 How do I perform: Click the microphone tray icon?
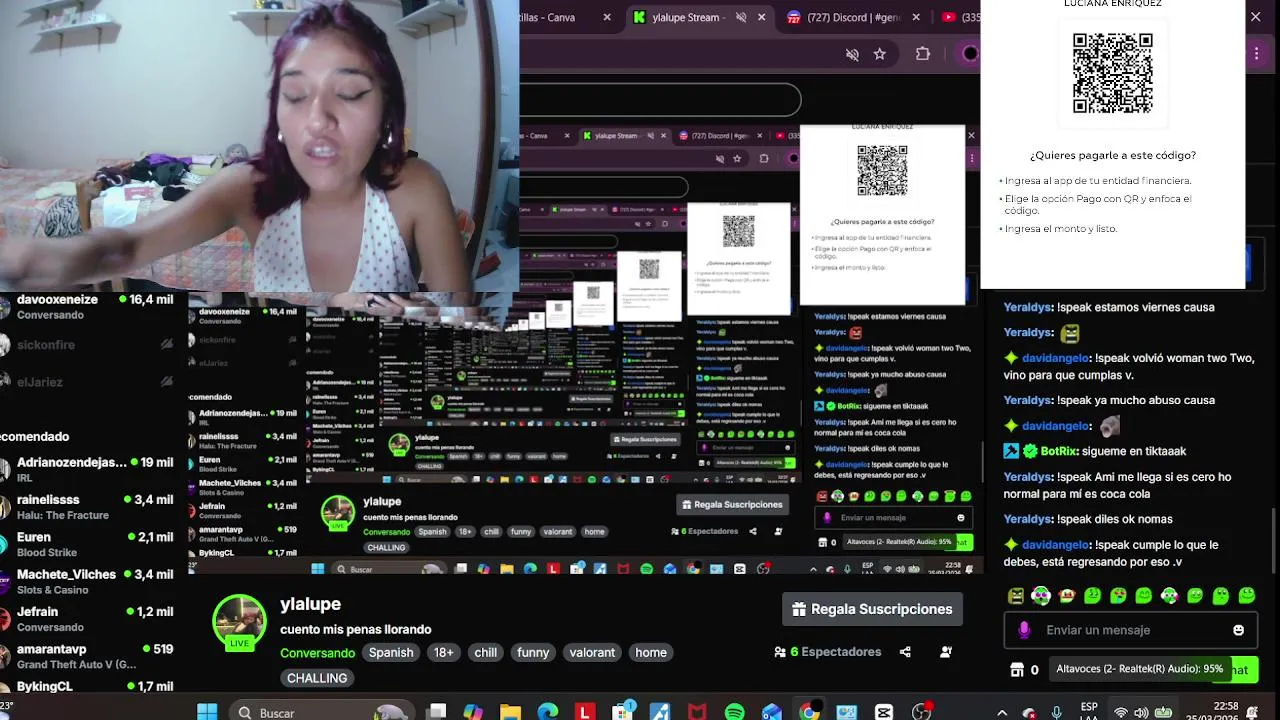(1057, 712)
